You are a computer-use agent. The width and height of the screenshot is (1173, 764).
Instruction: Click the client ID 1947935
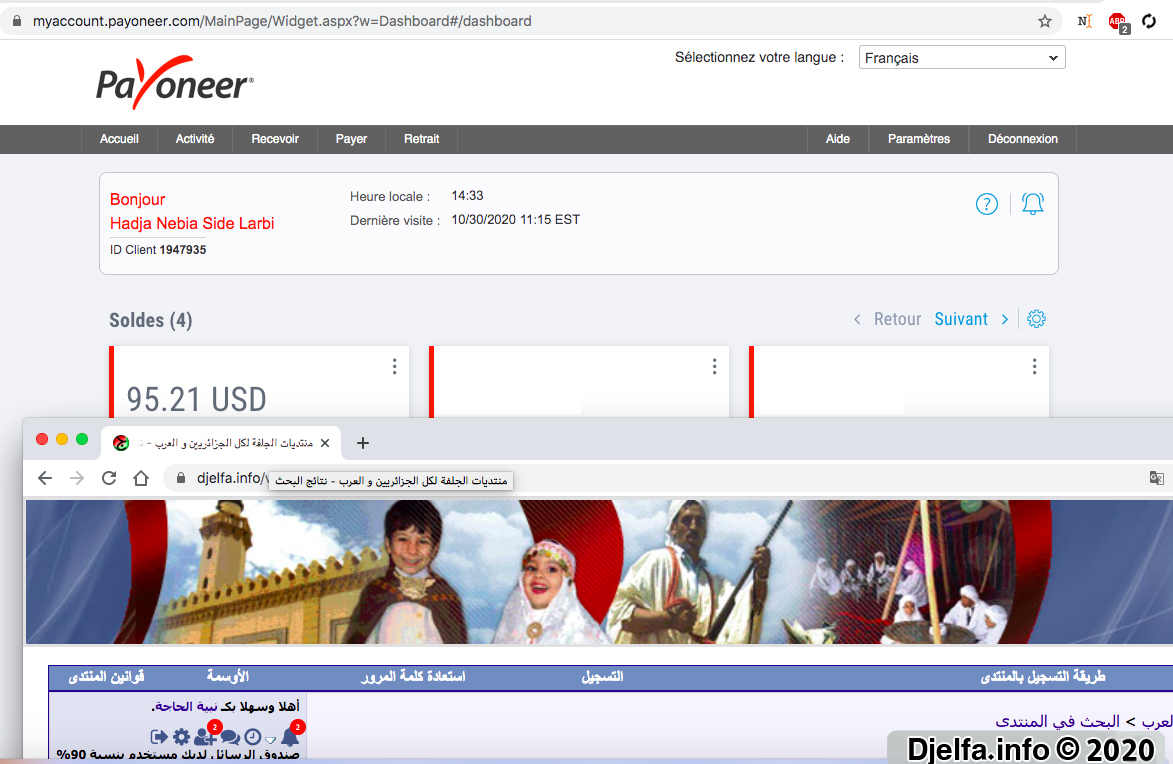click(x=183, y=250)
